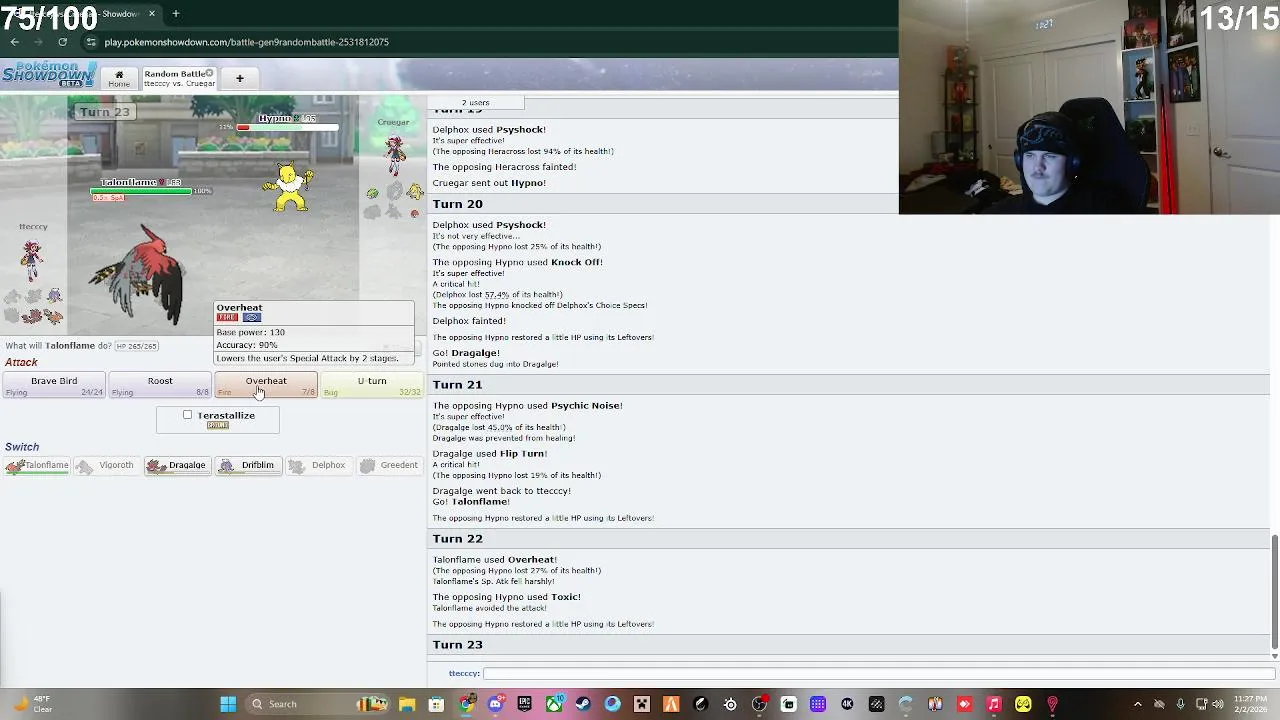1280x720 pixels.
Task: Open Steam from the taskbar
Action: tap(583, 704)
